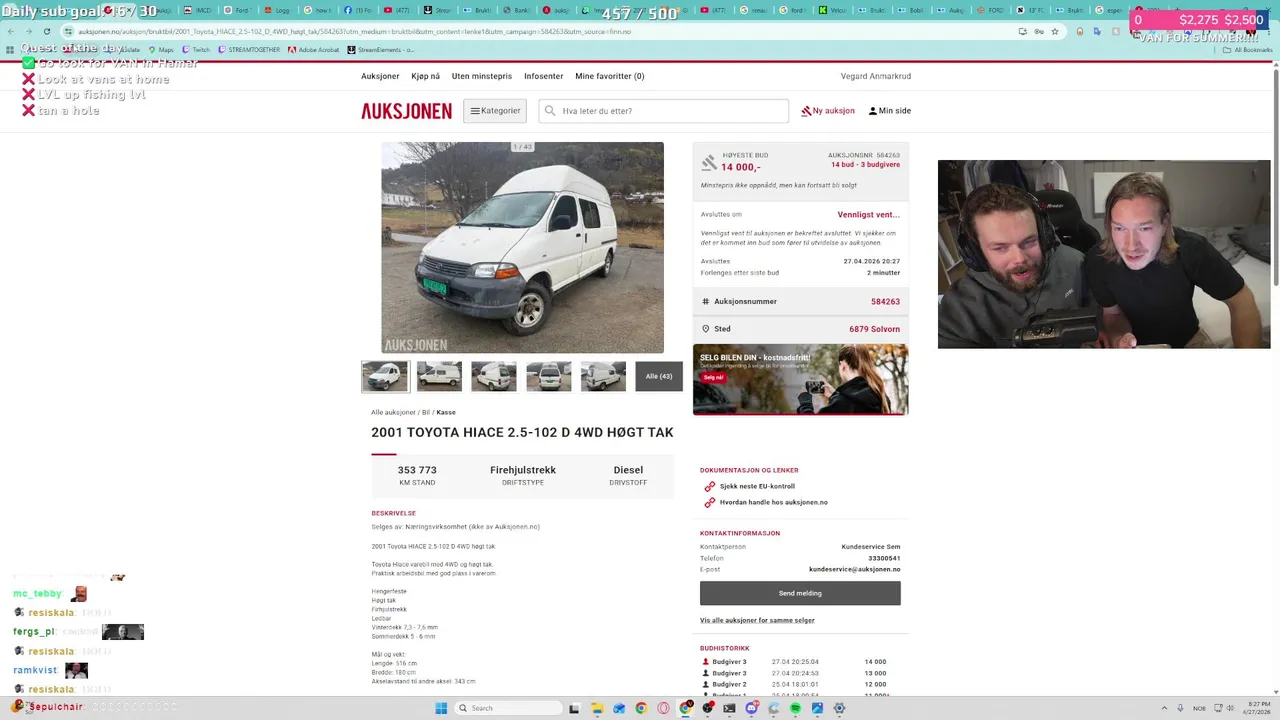The width and height of the screenshot is (1280, 720).
Task: Click the 'SELG BILEN DIN' banner
Action: (x=800, y=380)
